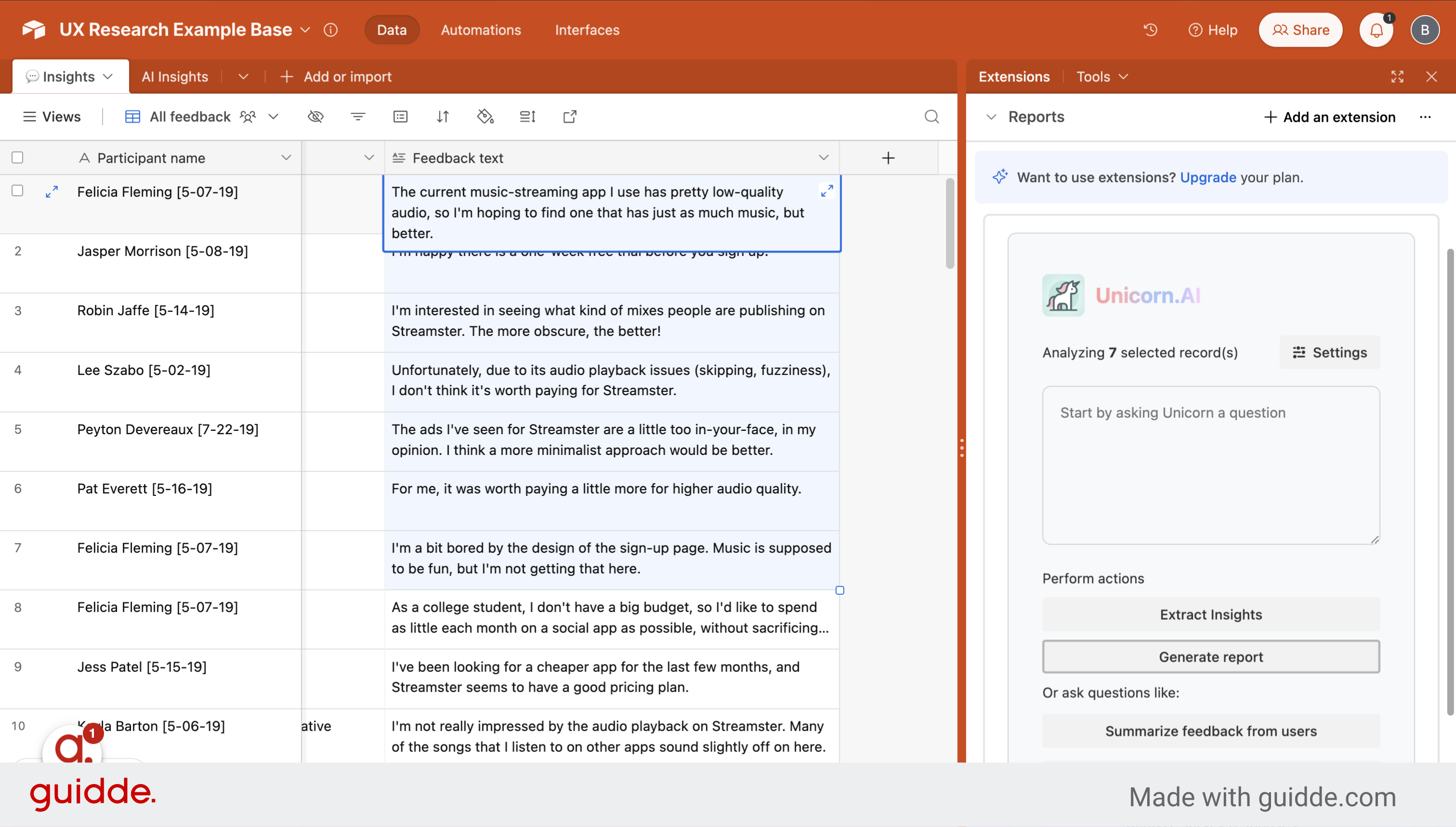Open base info icon next to base name
The image size is (1456, 827).
(331, 29)
